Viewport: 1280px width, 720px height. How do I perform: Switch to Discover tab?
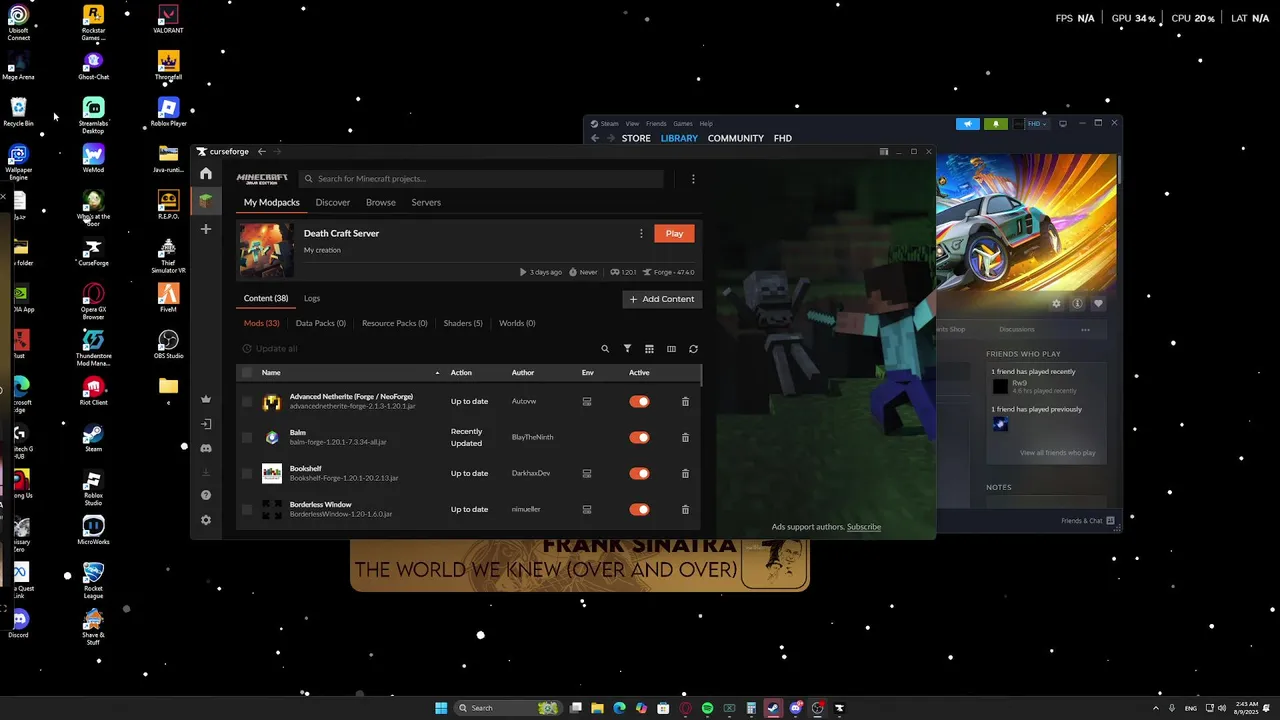point(333,203)
